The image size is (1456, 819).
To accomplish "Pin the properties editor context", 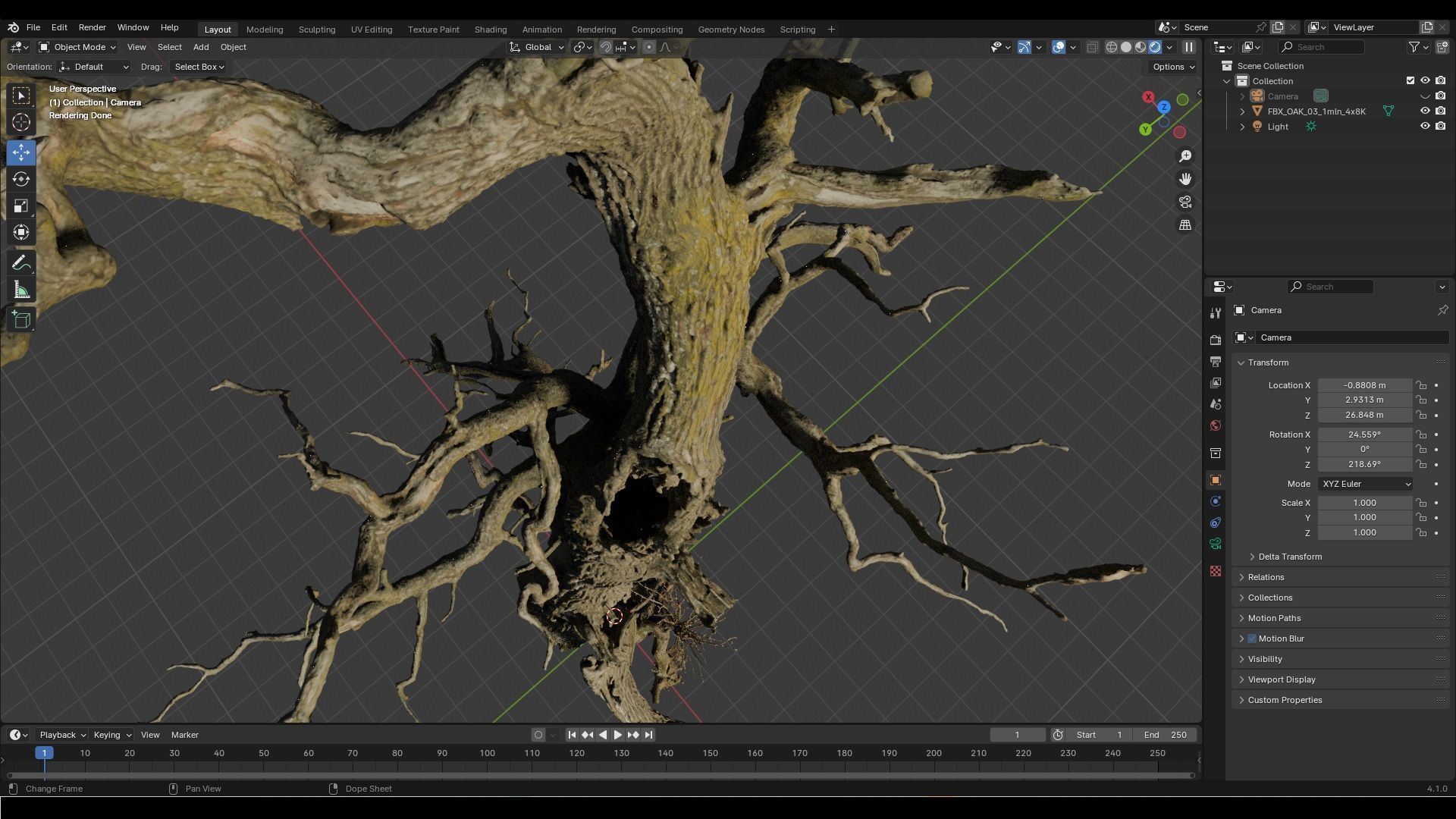I will (x=1442, y=310).
